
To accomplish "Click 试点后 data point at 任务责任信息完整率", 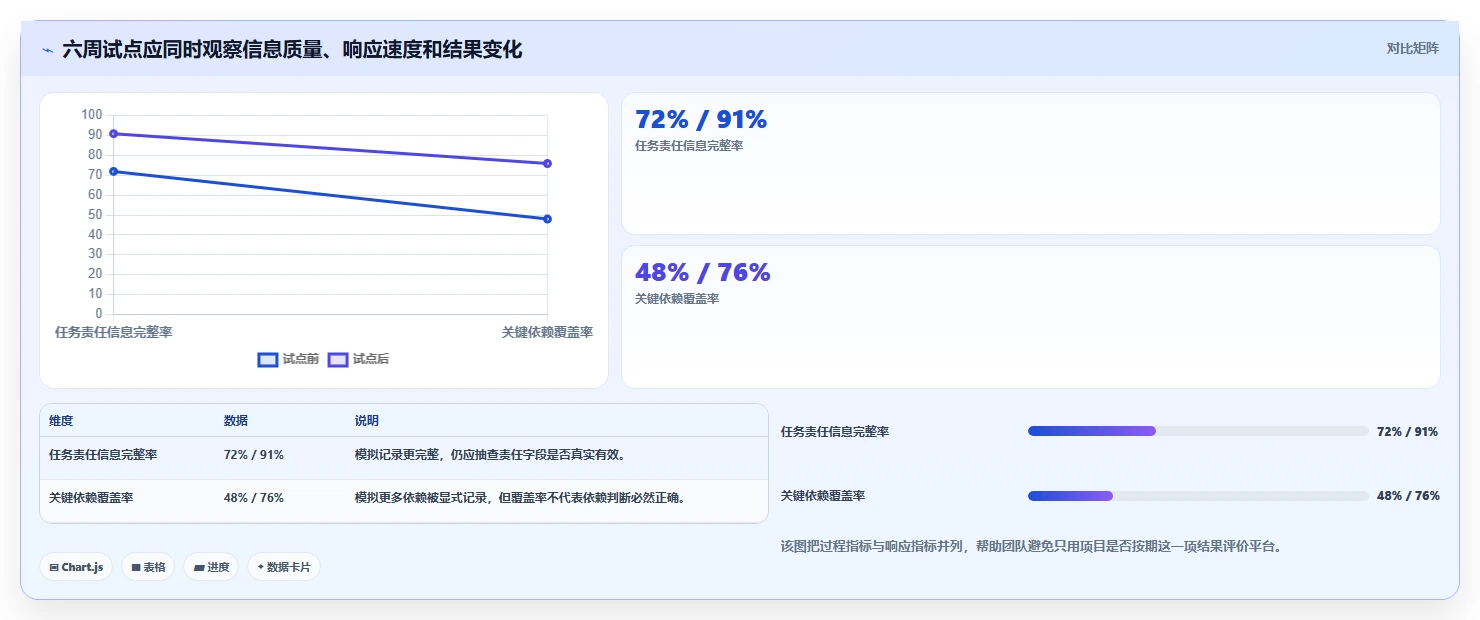I will point(113,133).
